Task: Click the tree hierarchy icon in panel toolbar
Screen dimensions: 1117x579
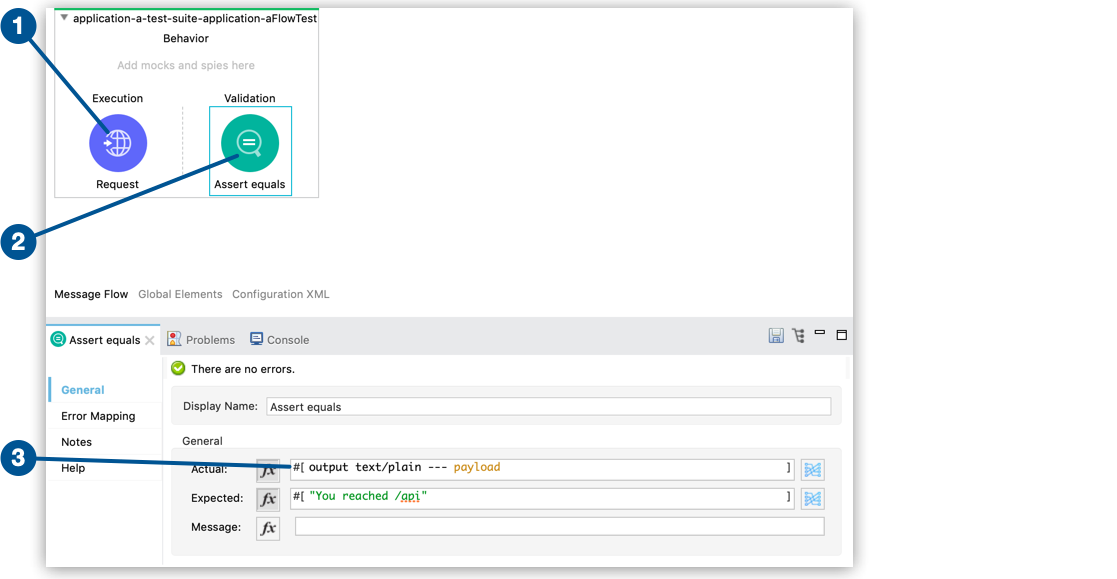Action: coord(798,336)
